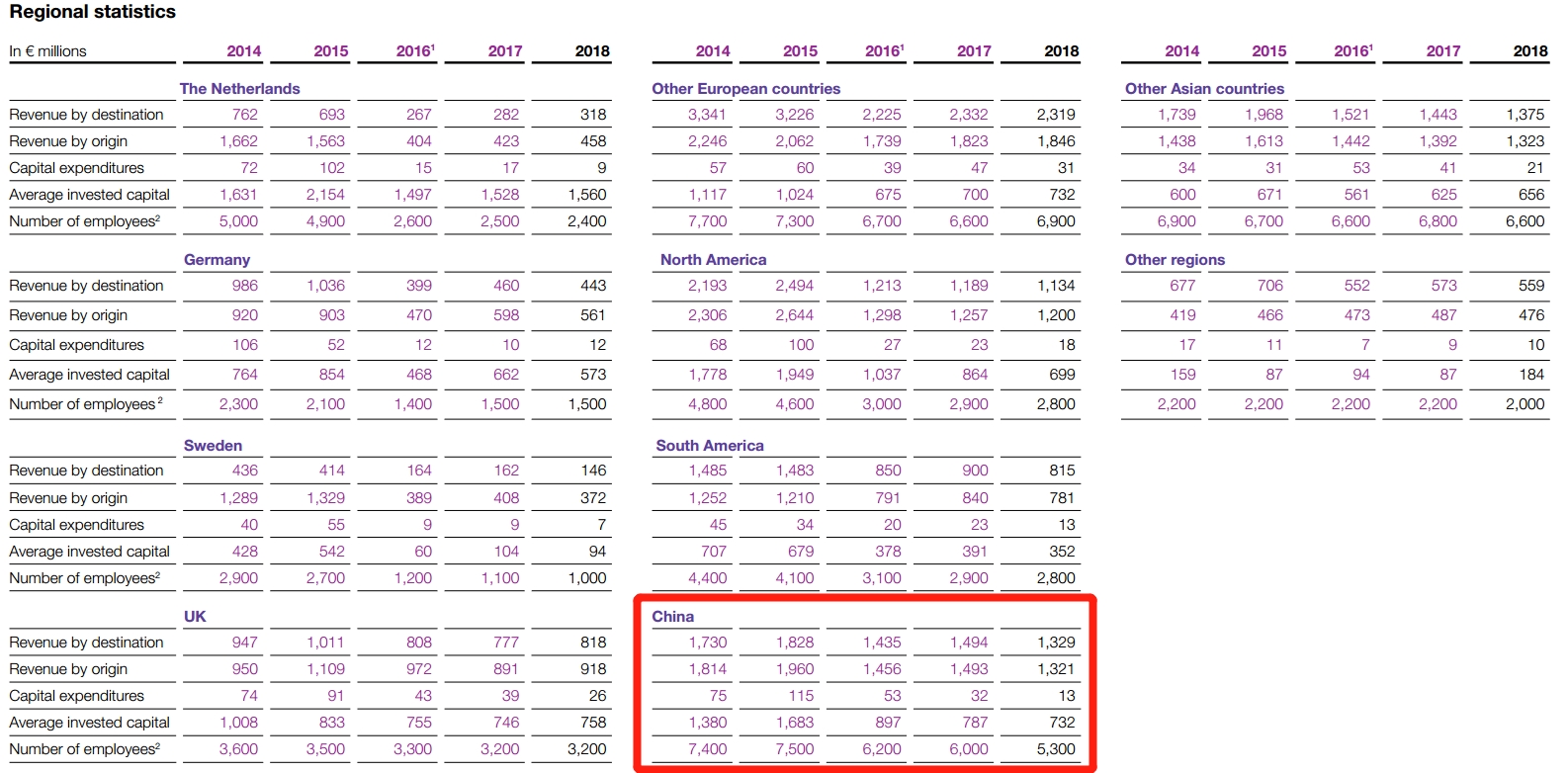Click the Other Asian countries heading

pos(1204,89)
